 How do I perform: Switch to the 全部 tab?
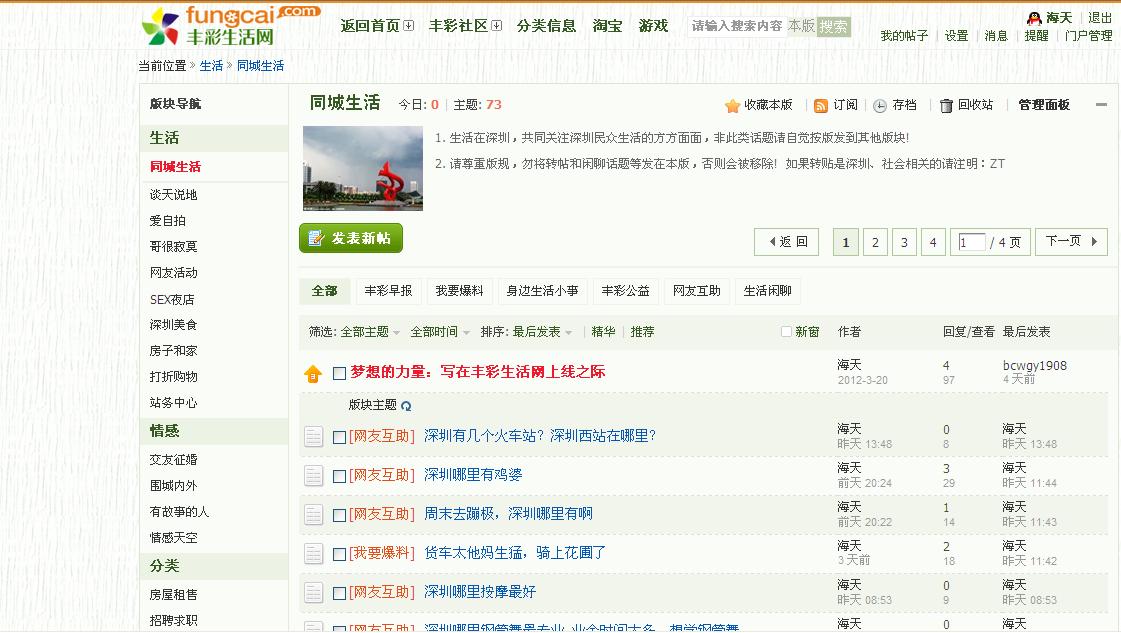pyautogui.click(x=325, y=291)
